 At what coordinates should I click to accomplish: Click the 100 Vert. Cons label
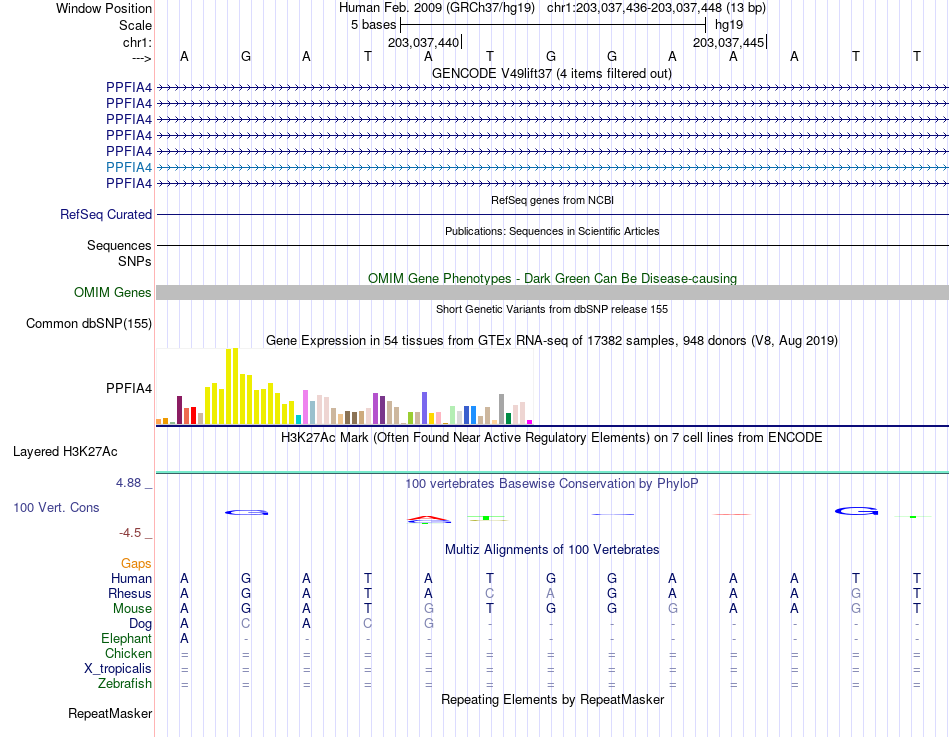tap(56, 508)
